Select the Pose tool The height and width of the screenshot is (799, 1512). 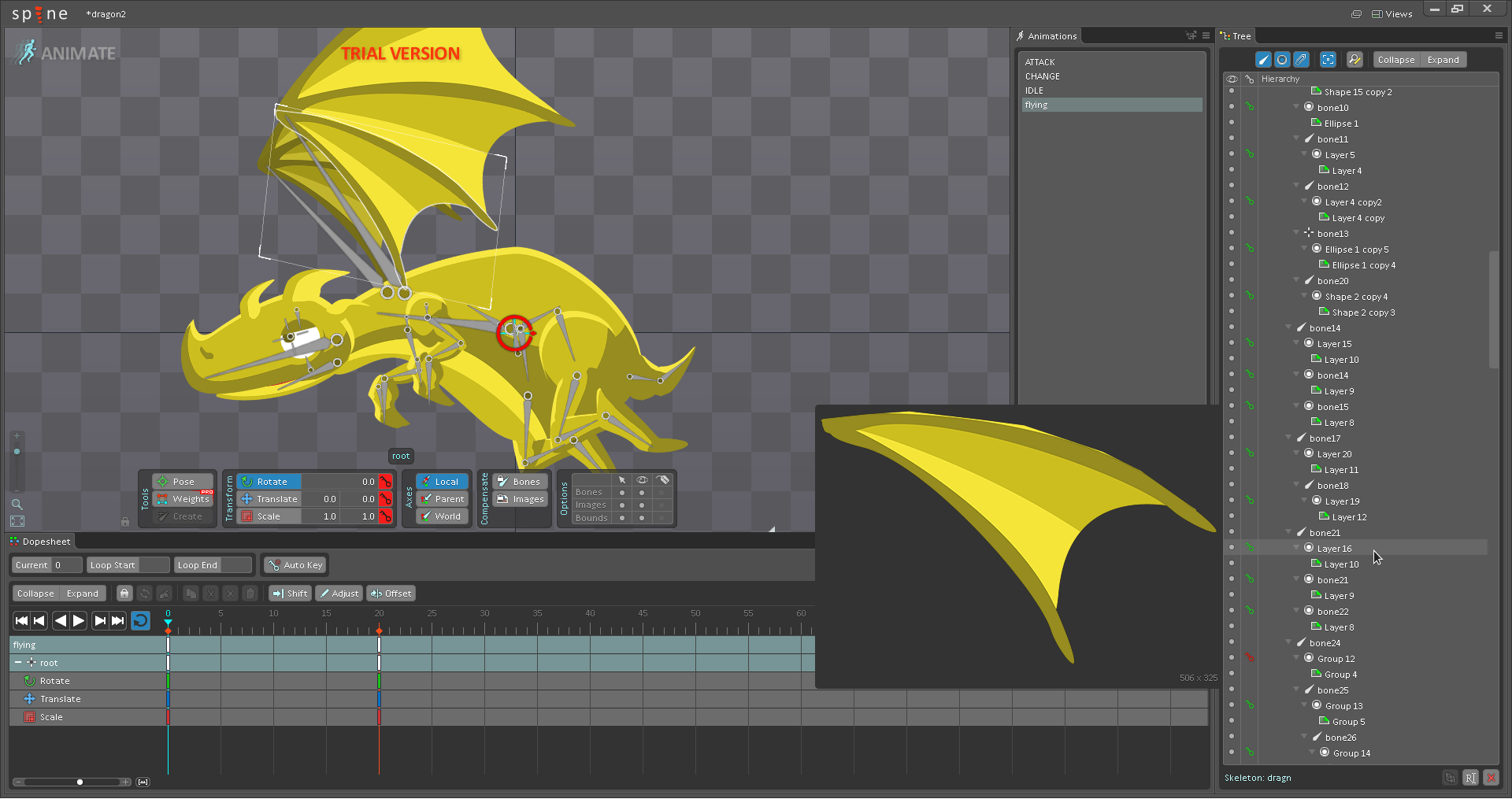pyautogui.click(x=183, y=482)
